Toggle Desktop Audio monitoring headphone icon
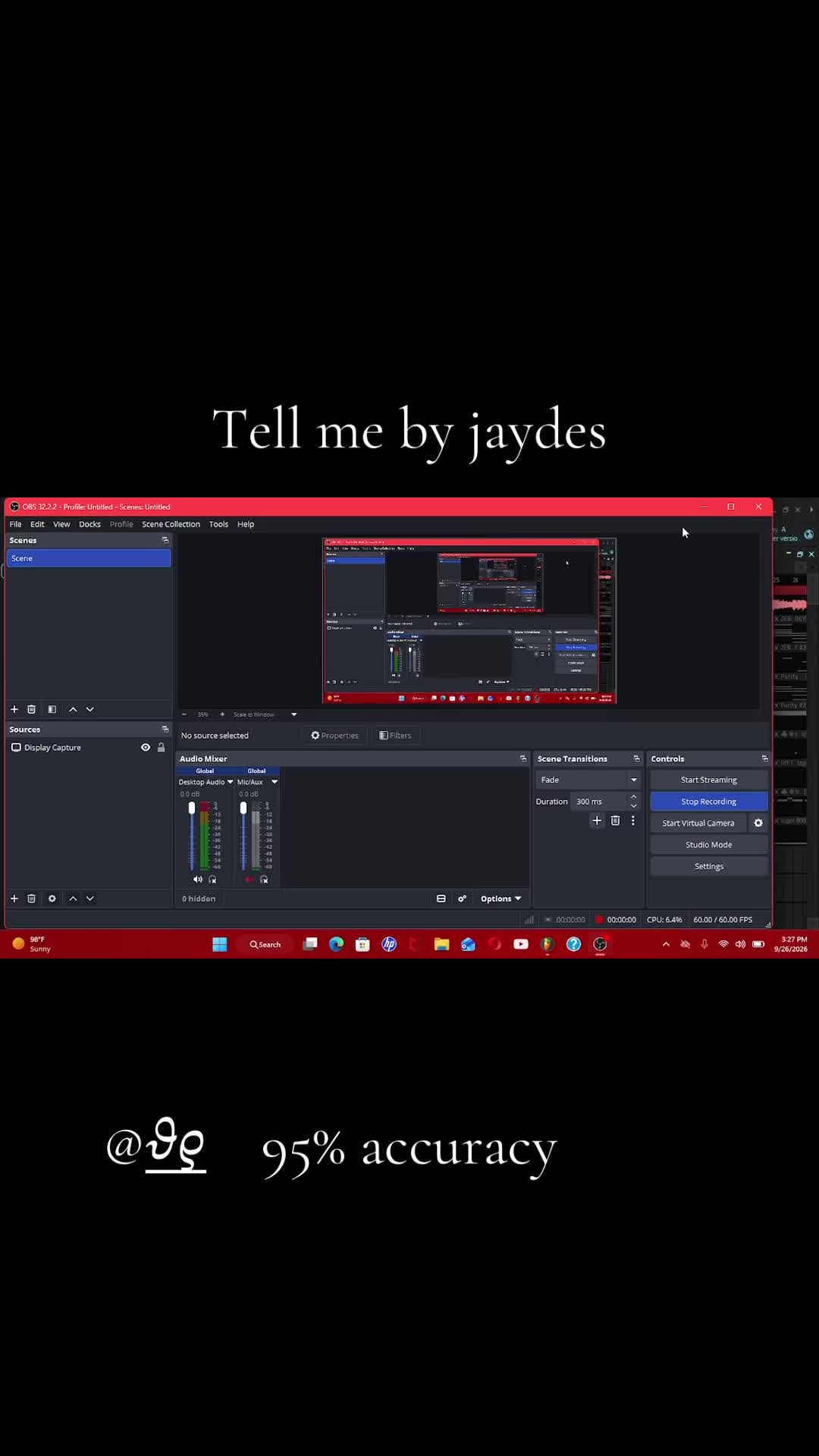The image size is (819, 1456). (212, 880)
